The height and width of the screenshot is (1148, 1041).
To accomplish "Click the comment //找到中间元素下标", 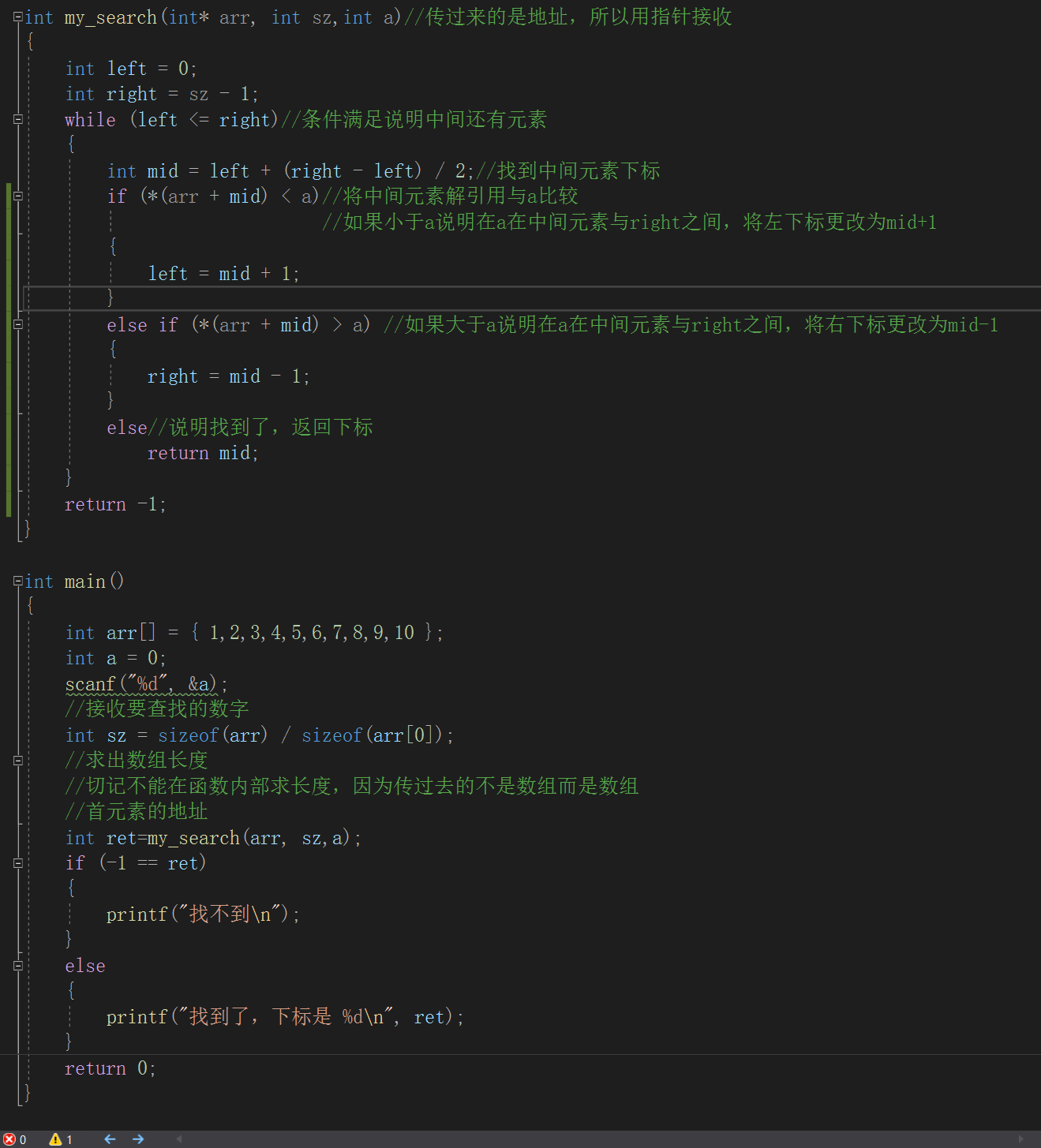I will click(567, 171).
